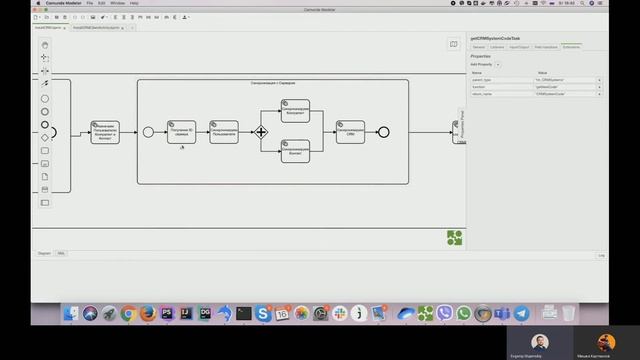The width and height of the screenshot is (640, 360).
Task: Select the task left of the subprocess
Action: tap(105, 132)
